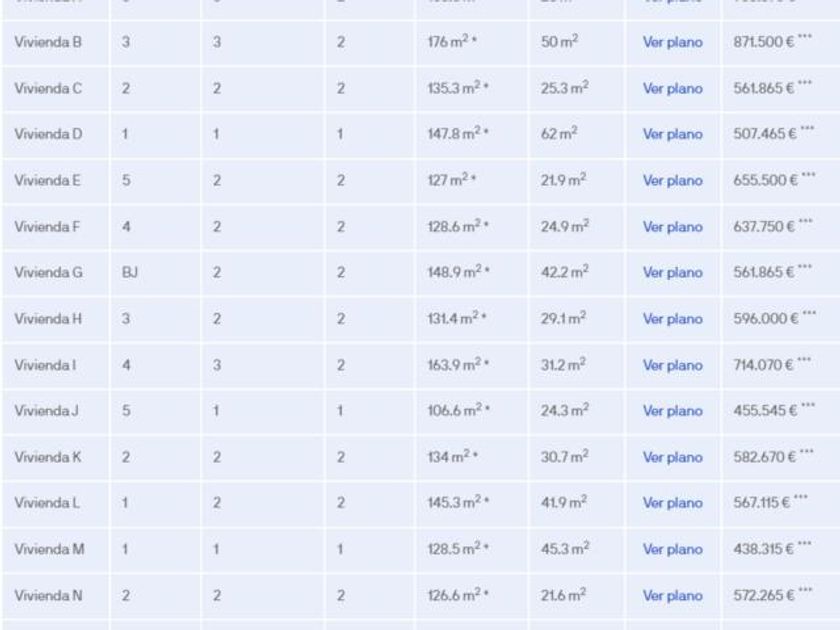The height and width of the screenshot is (630, 840).
Task: Open the Ver plano link for Vivienda B
Action: (x=672, y=43)
